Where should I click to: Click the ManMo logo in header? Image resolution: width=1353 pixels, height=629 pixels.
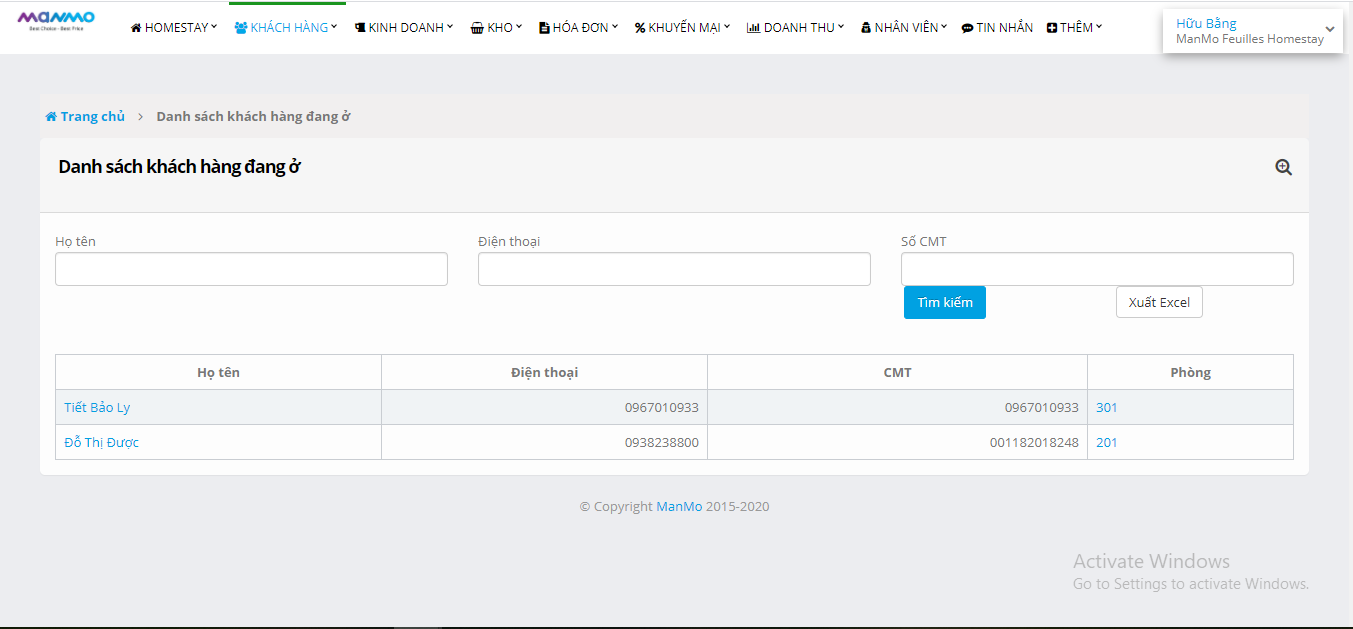pyautogui.click(x=56, y=19)
